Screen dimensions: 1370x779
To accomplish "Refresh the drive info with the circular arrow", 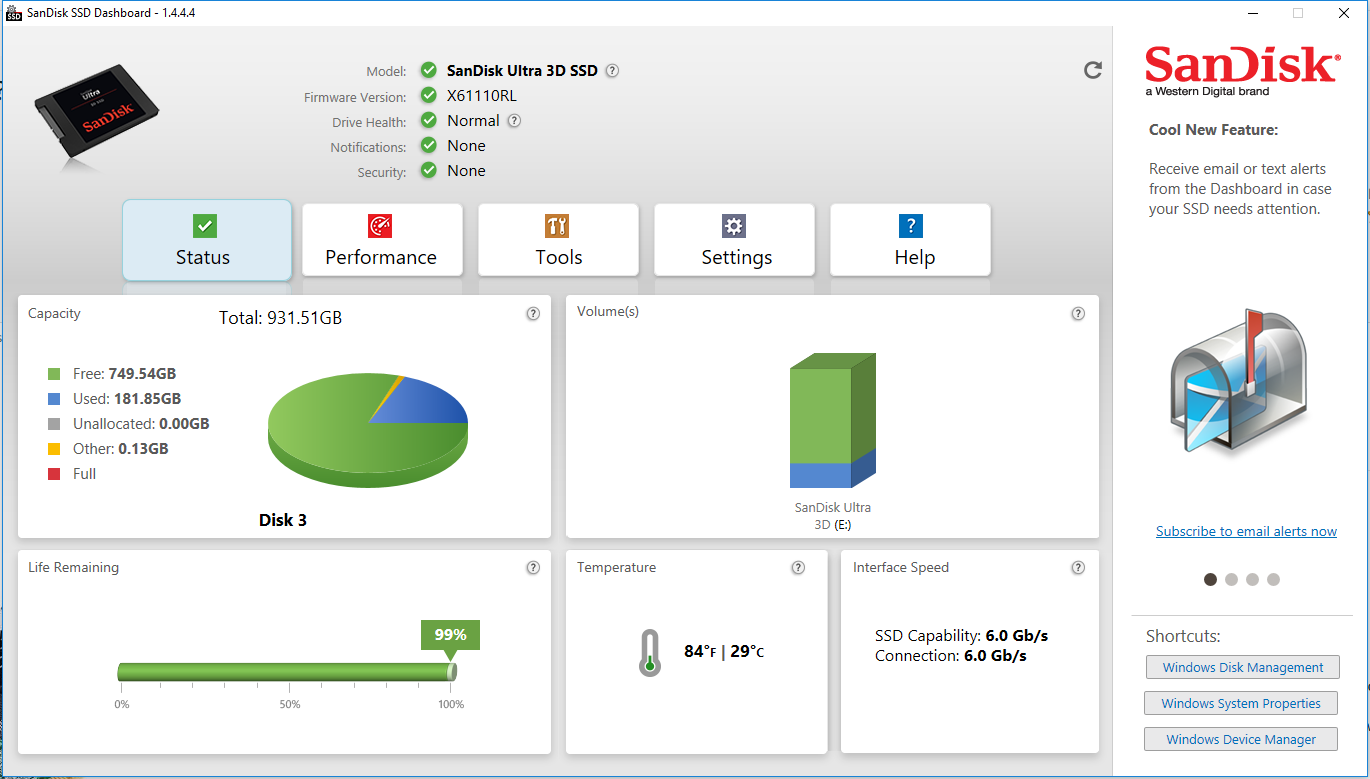I will click(1093, 70).
